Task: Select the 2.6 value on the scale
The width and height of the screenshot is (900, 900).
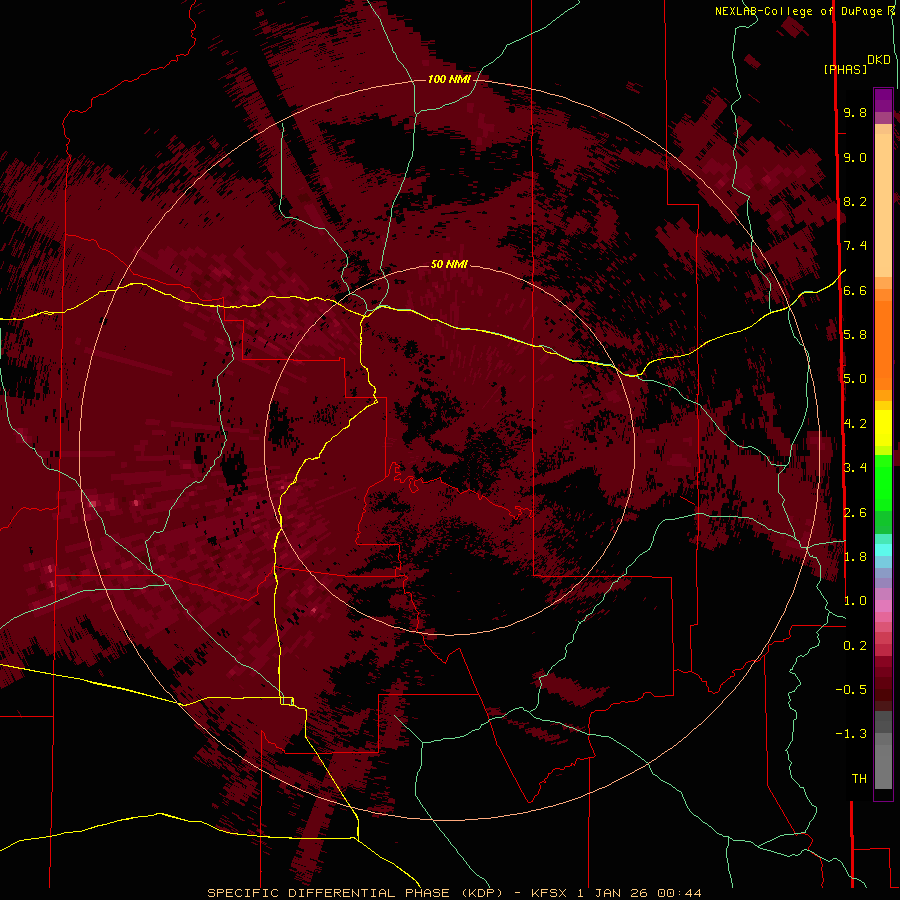Action: point(855,513)
